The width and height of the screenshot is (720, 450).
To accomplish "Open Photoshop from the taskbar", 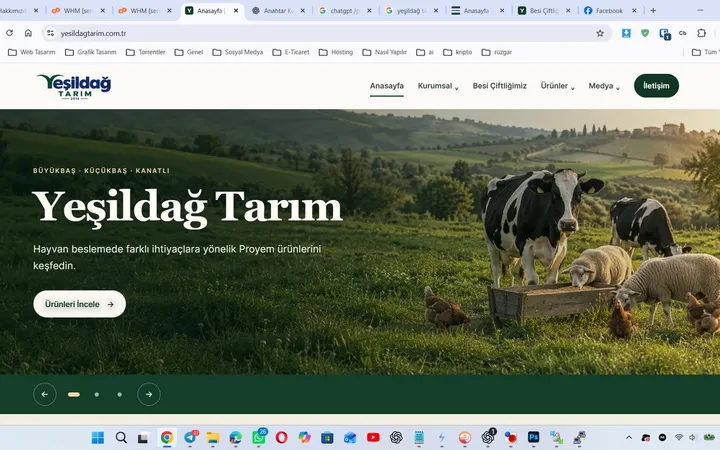I will [x=534, y=437].
